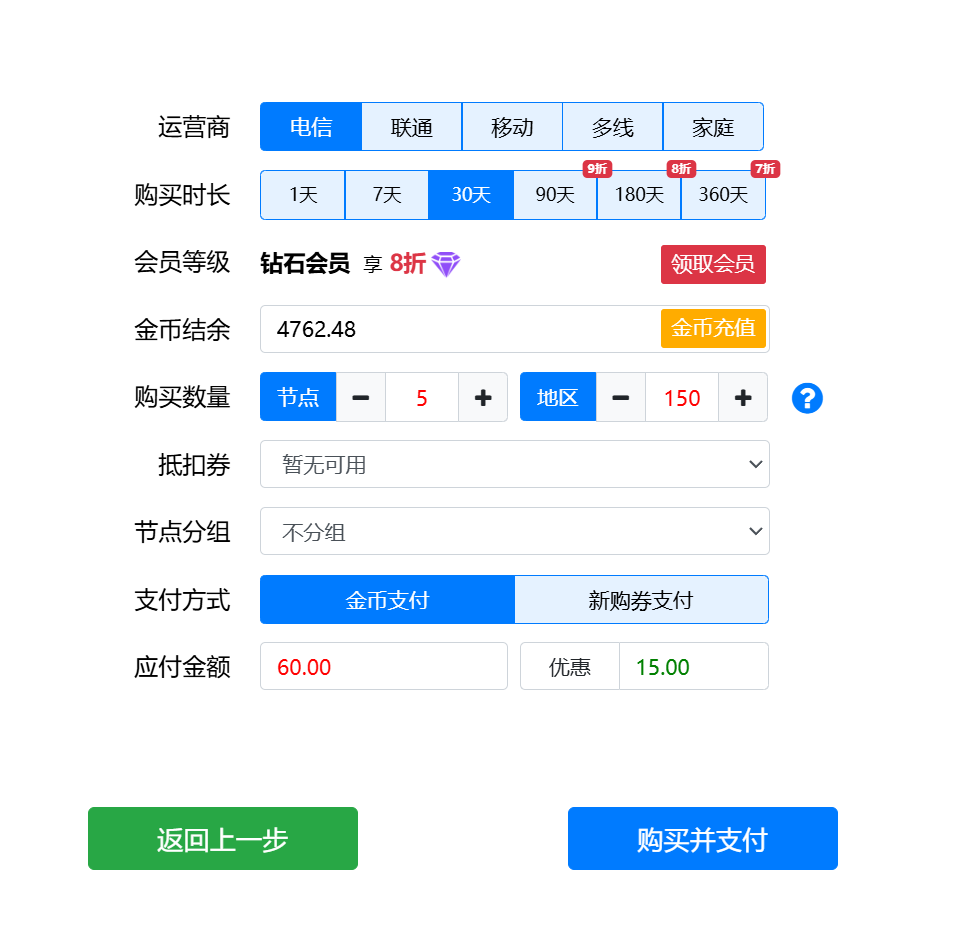This screenshot has height=944, width=968.
Task: Click the red 领取会员 button
Action: tap(713, 264)
